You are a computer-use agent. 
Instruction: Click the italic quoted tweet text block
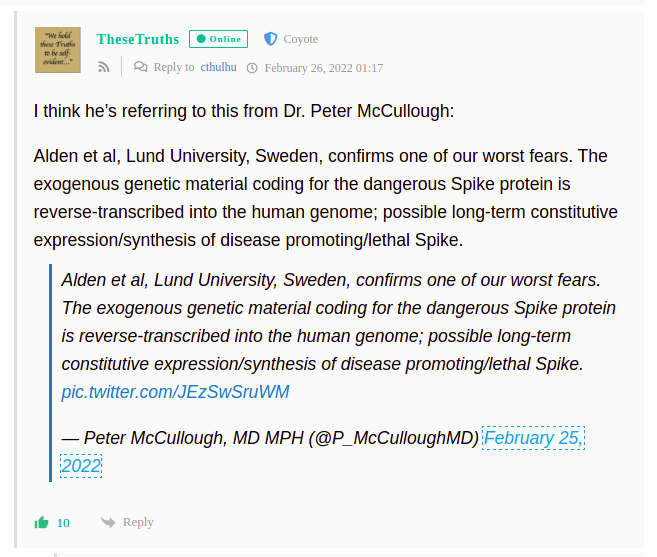(339, 322)
